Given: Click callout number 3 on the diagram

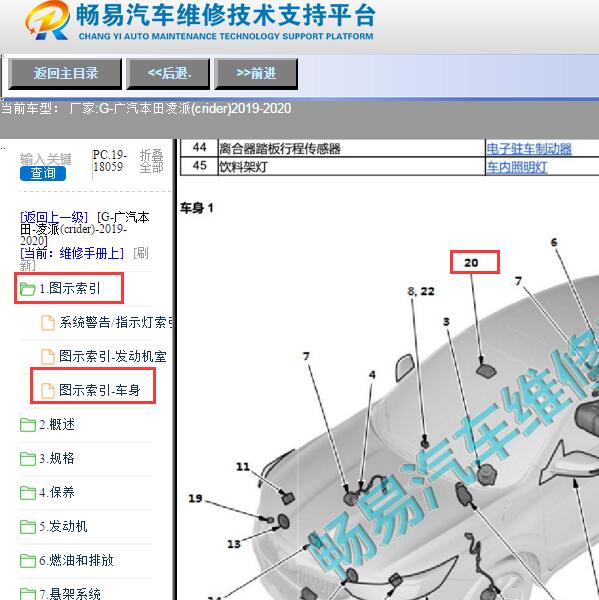Looking at the screenshot, I should pyautogui.click(x=446, y=322).
